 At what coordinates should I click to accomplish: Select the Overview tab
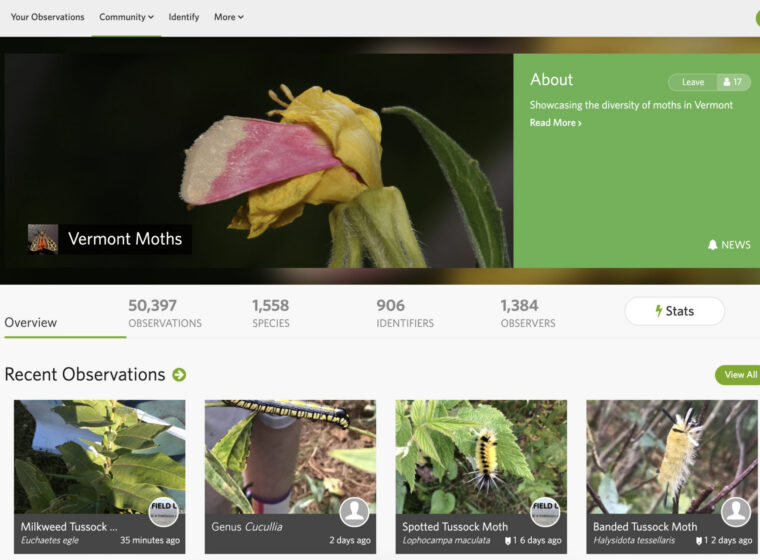(31, 323)
